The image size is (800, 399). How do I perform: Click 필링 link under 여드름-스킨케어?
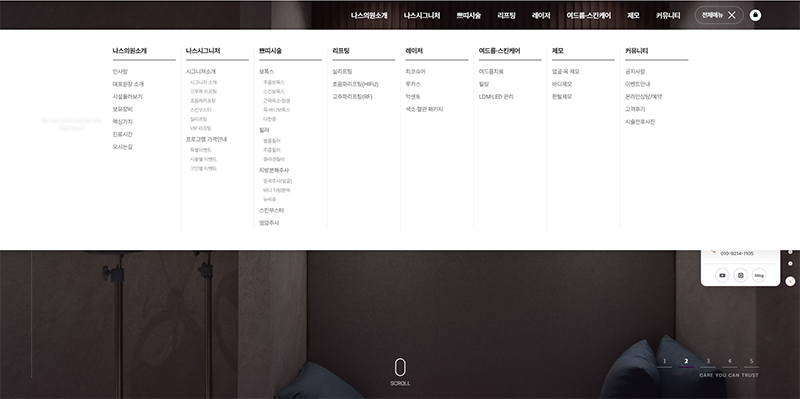pyautogui.click(x=484, y=84)
